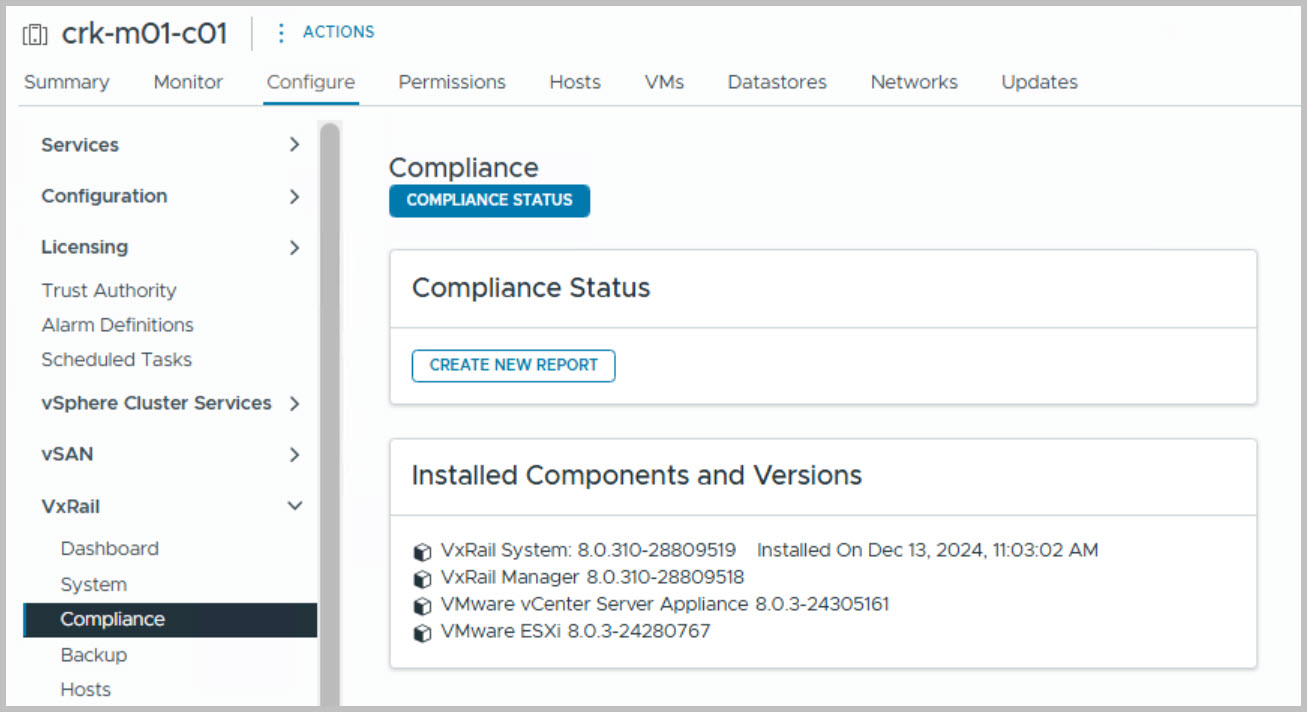
Task: Open the Actions three-dot menu icon
Action: coord(281,33)
